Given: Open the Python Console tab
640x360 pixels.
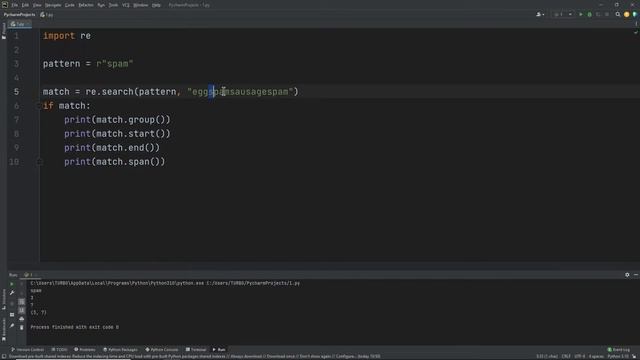Looking at the screenshot, I should (162, 350).
